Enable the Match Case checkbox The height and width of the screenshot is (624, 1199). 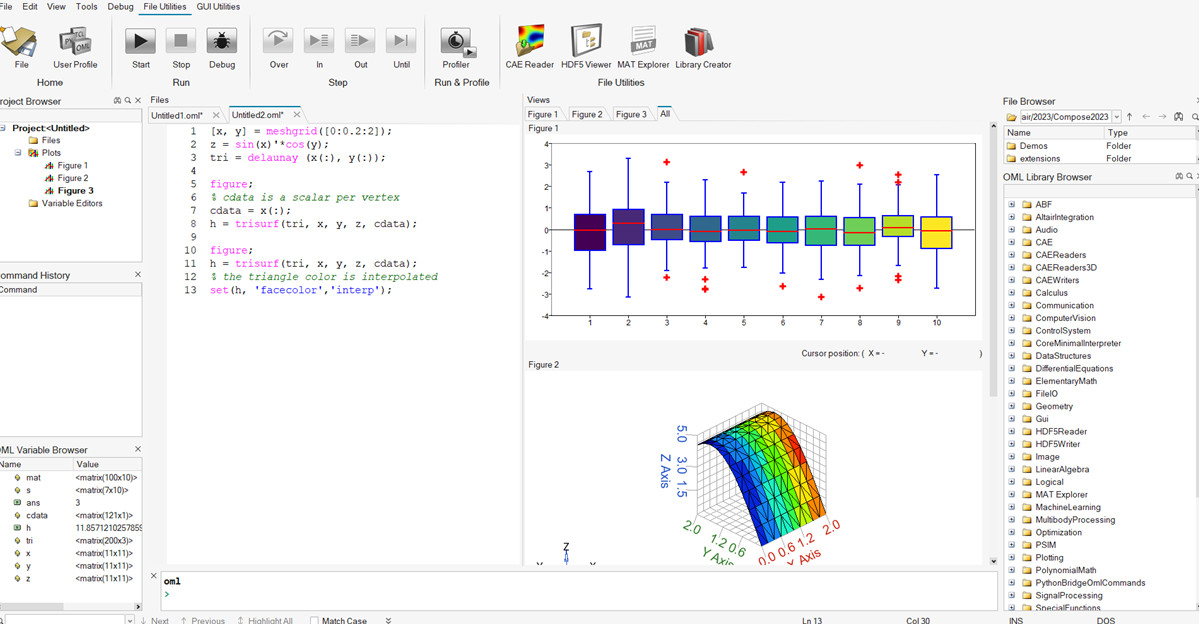pyautogui.click(x=313, y=621)
